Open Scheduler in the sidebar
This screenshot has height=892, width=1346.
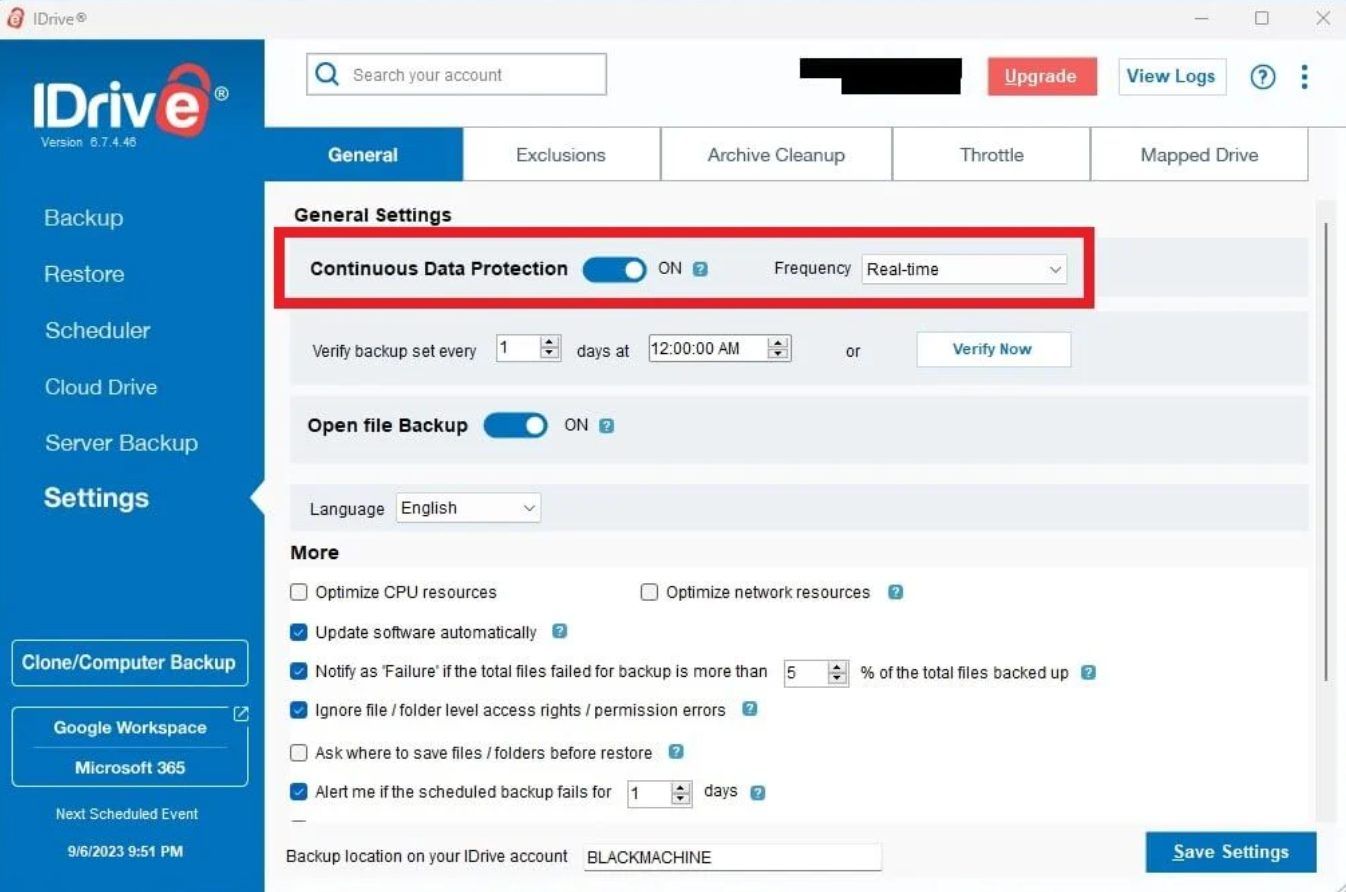(97, 330)
